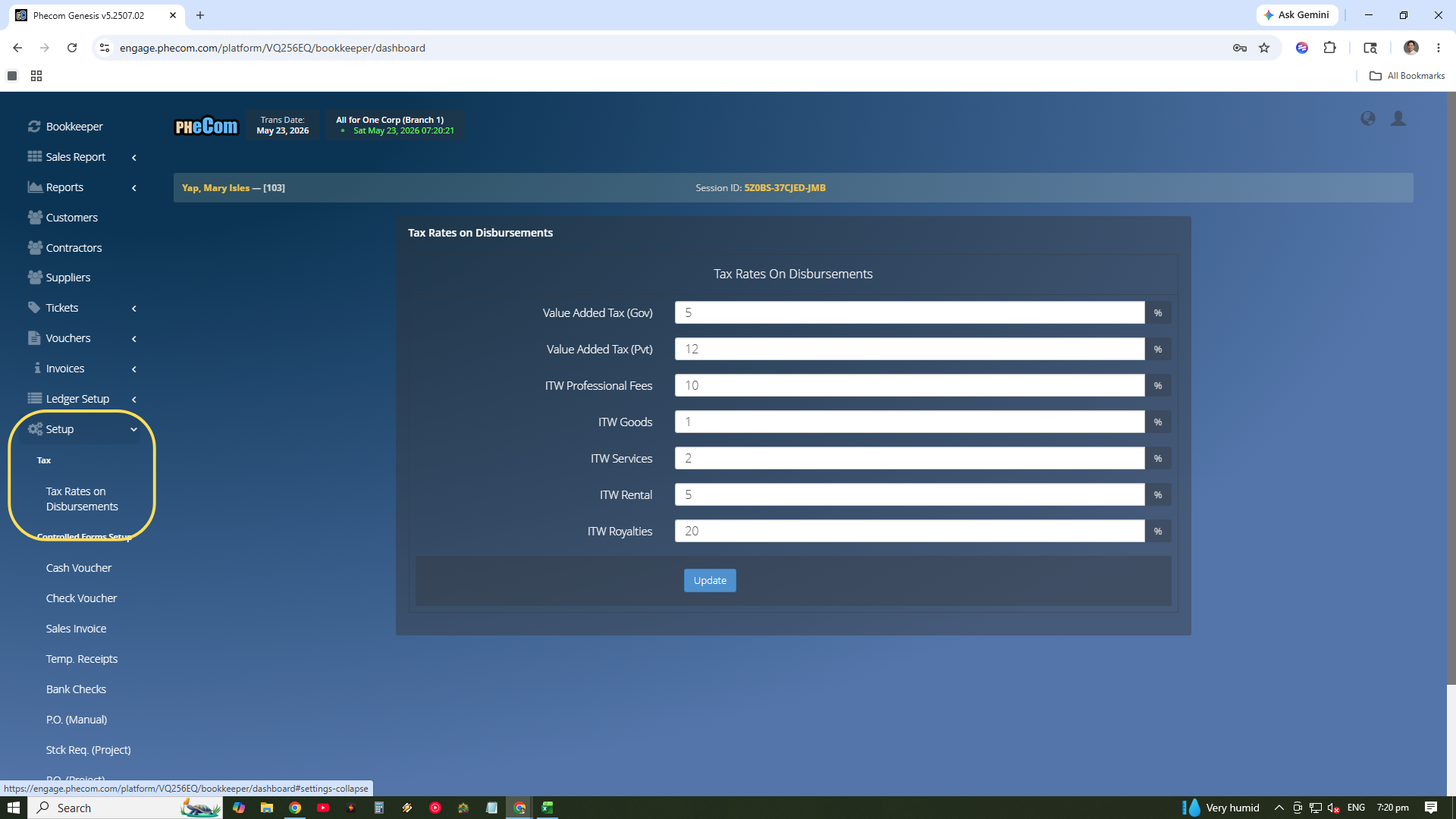Click All for One Corp (Branch 1)
The height and width of the screenshot is (819, 1456).
390,120
